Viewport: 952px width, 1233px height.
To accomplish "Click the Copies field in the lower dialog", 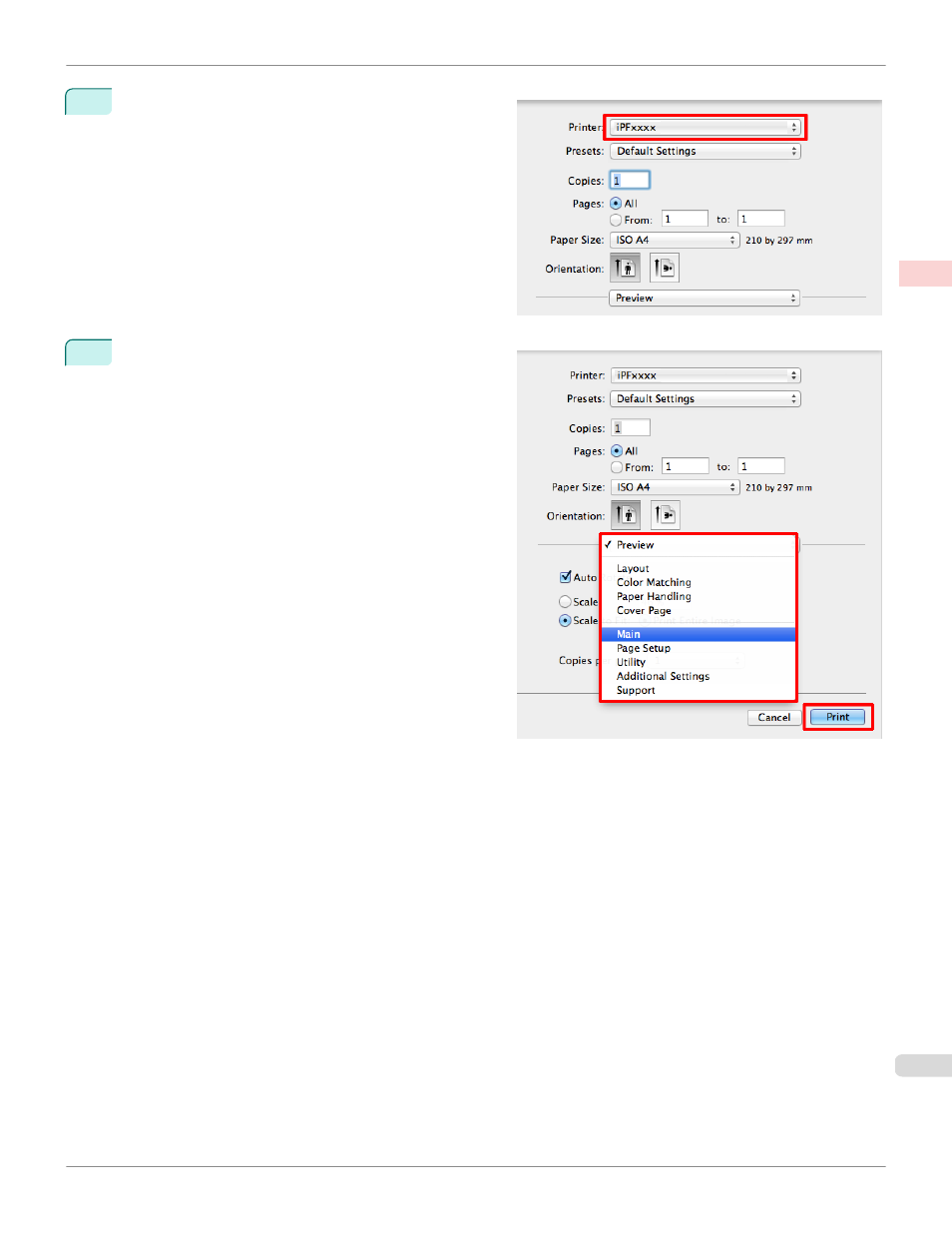I will point(631,427).
